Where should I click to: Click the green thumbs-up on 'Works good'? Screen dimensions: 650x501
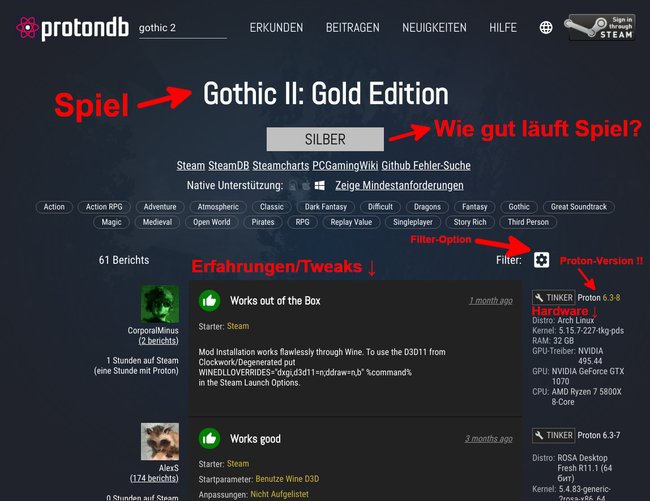pyautogui.click(x=210, y=438)
